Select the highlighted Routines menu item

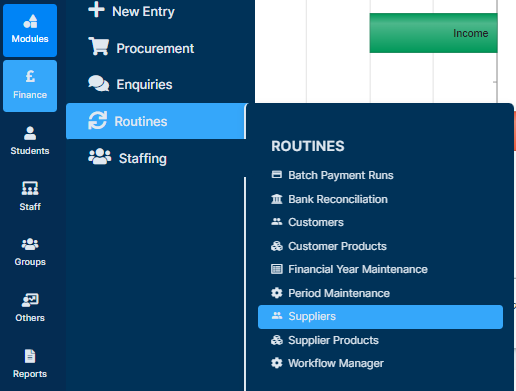click(x=156, y=121)
